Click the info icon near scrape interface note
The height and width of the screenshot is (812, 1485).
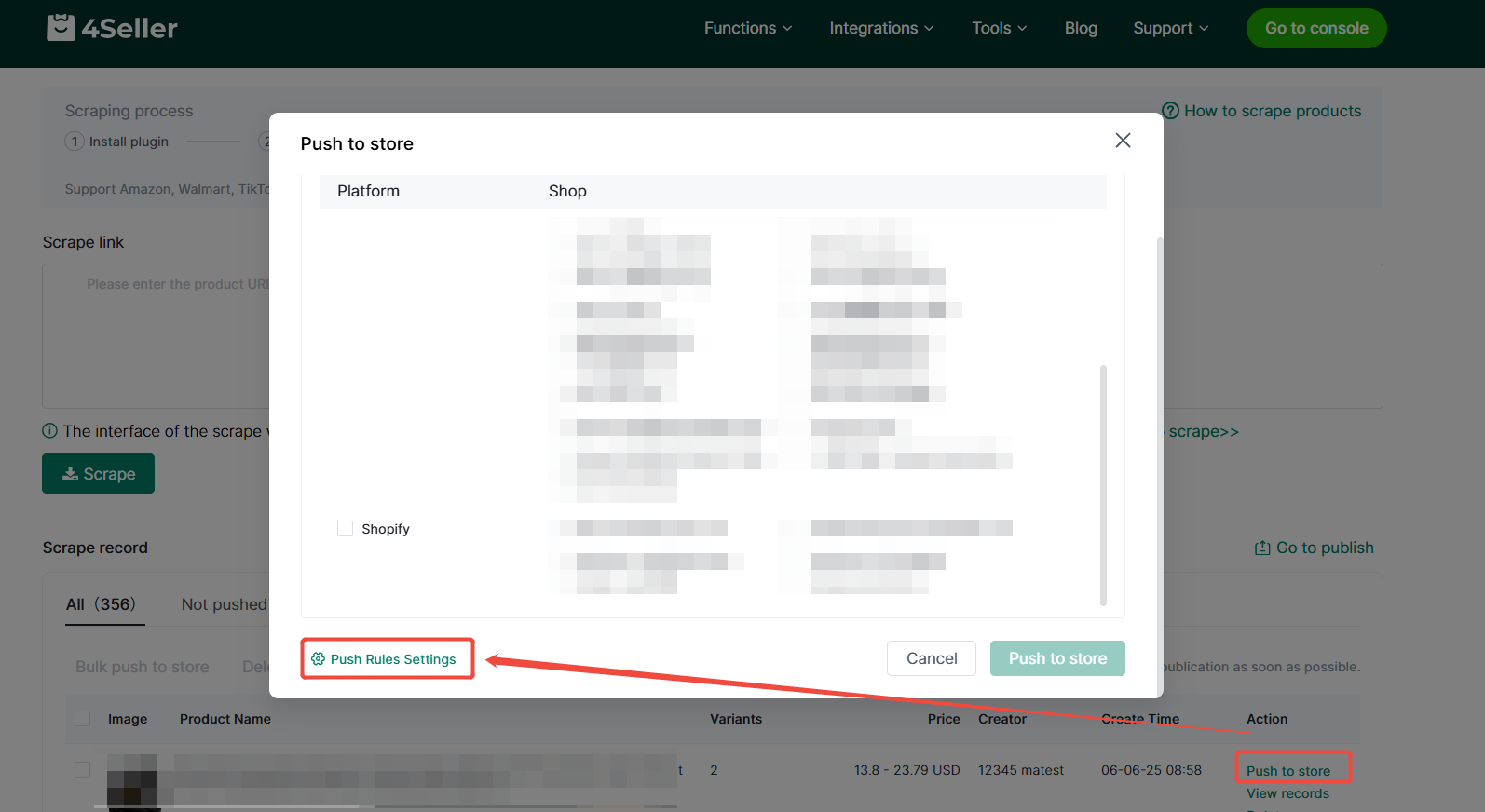coord(50,431)
